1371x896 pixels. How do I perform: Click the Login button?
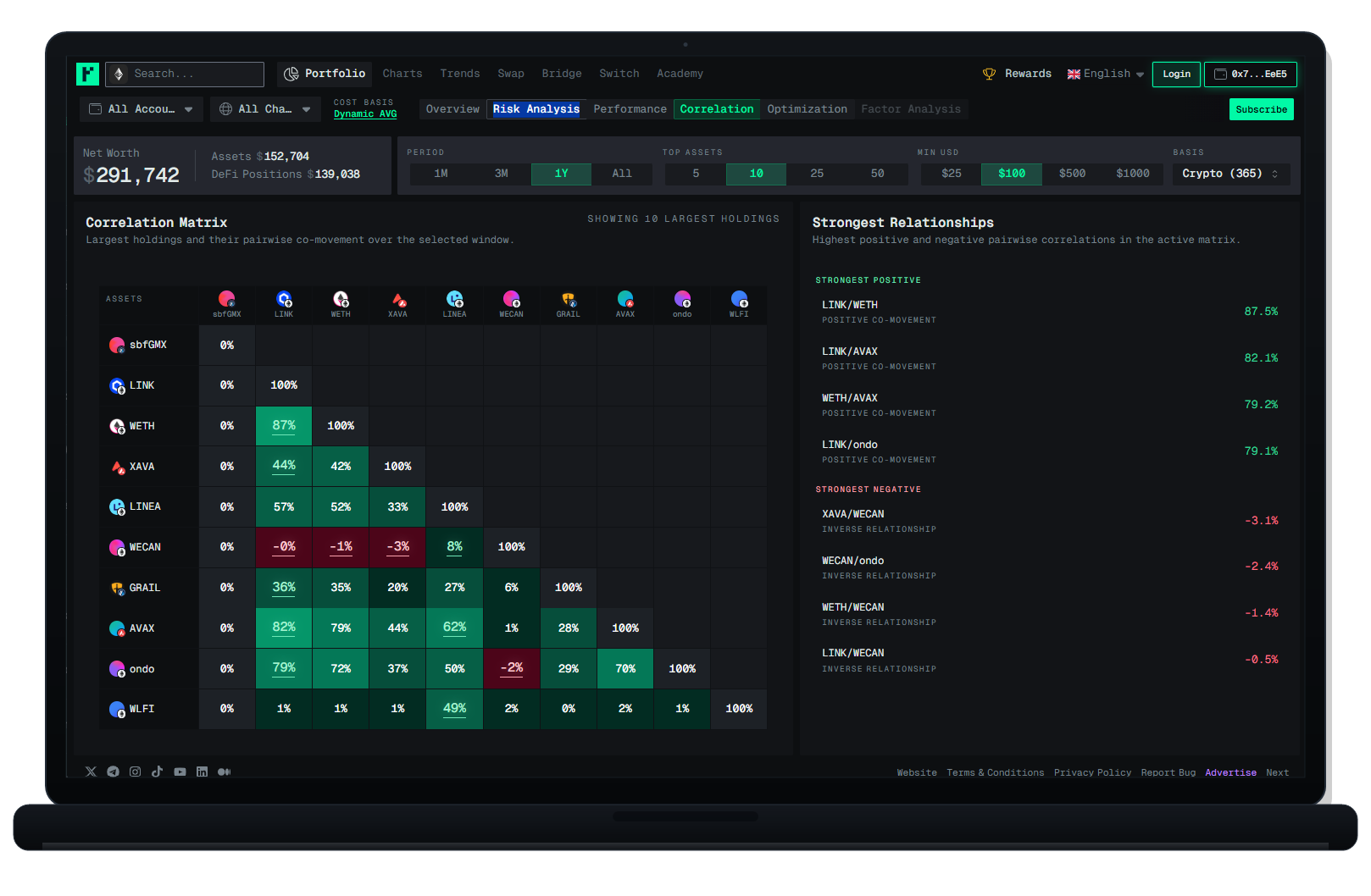point(1176,75)
